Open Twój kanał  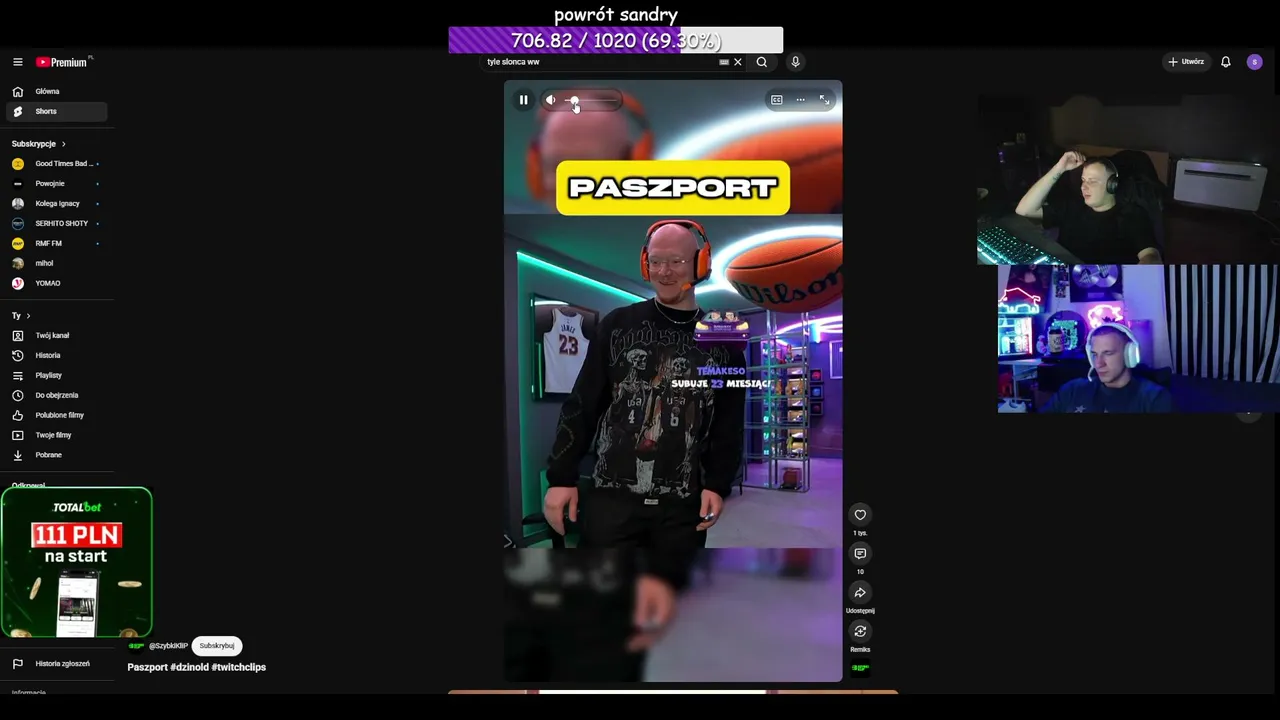tap(56, 335)
